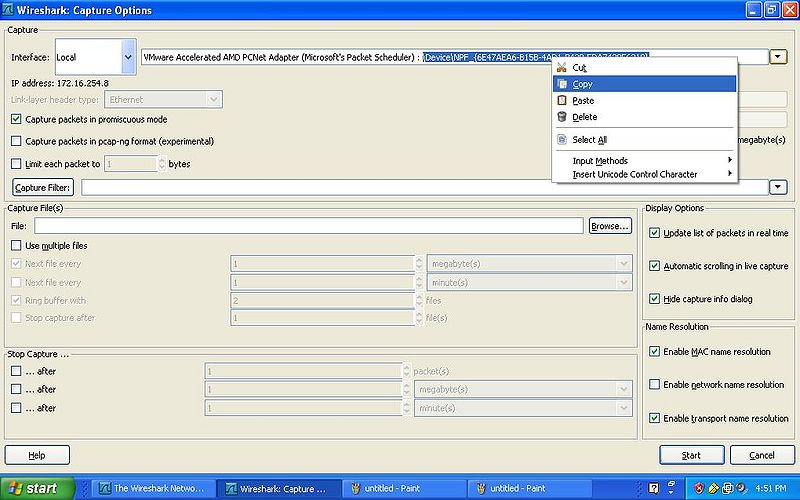The width and height of the screenshot is (800, 500).
Task: Click the capture File path field
Action: 309,226
